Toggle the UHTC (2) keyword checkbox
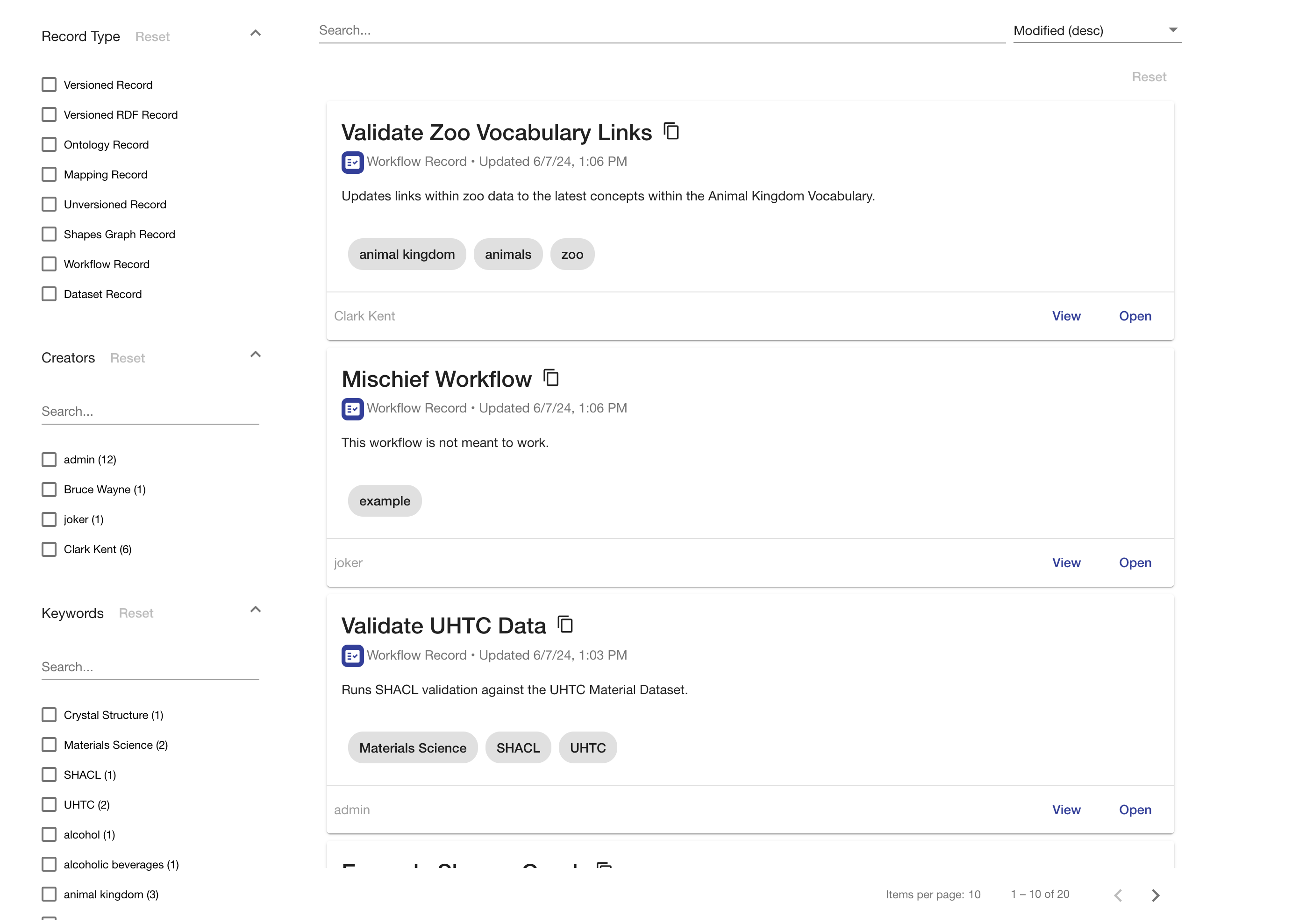The image size is (1299, 924). click(49, 804)
